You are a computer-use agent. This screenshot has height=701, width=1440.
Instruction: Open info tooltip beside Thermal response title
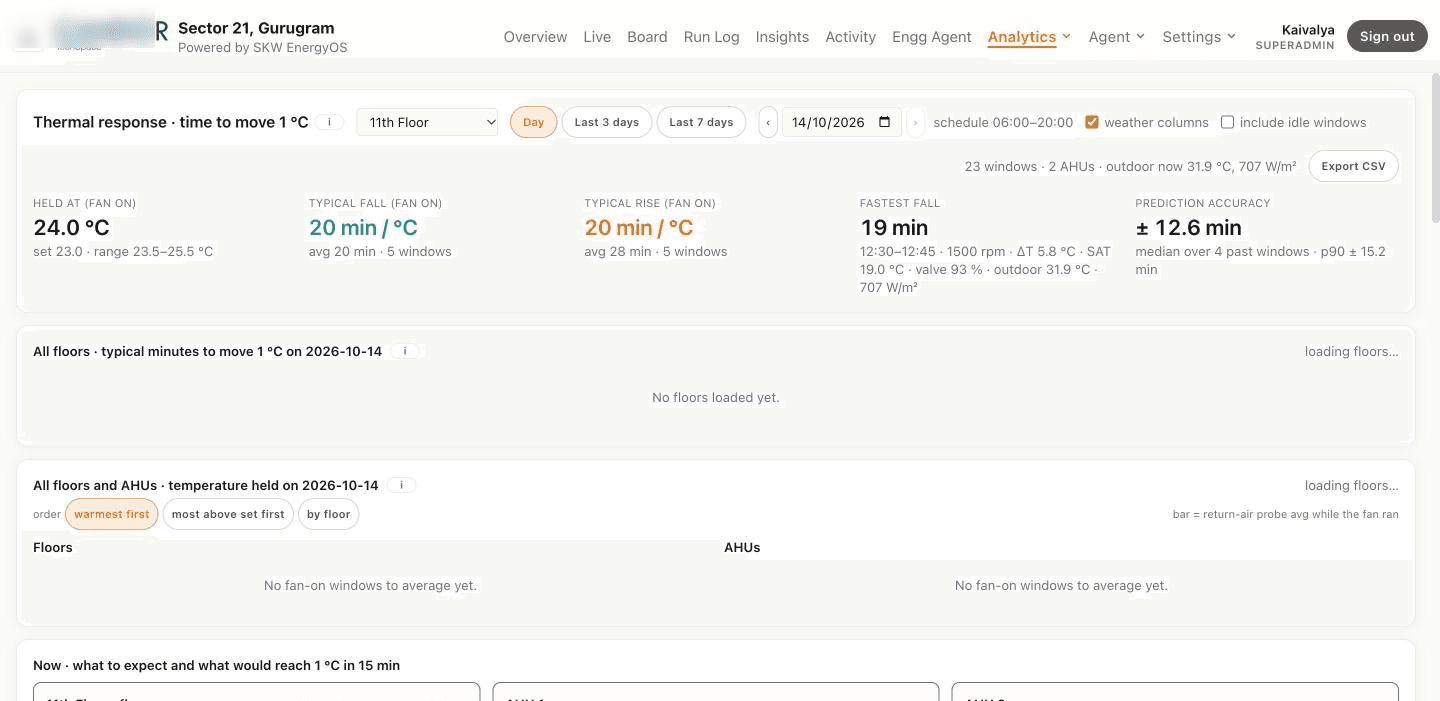pos(330,122)
